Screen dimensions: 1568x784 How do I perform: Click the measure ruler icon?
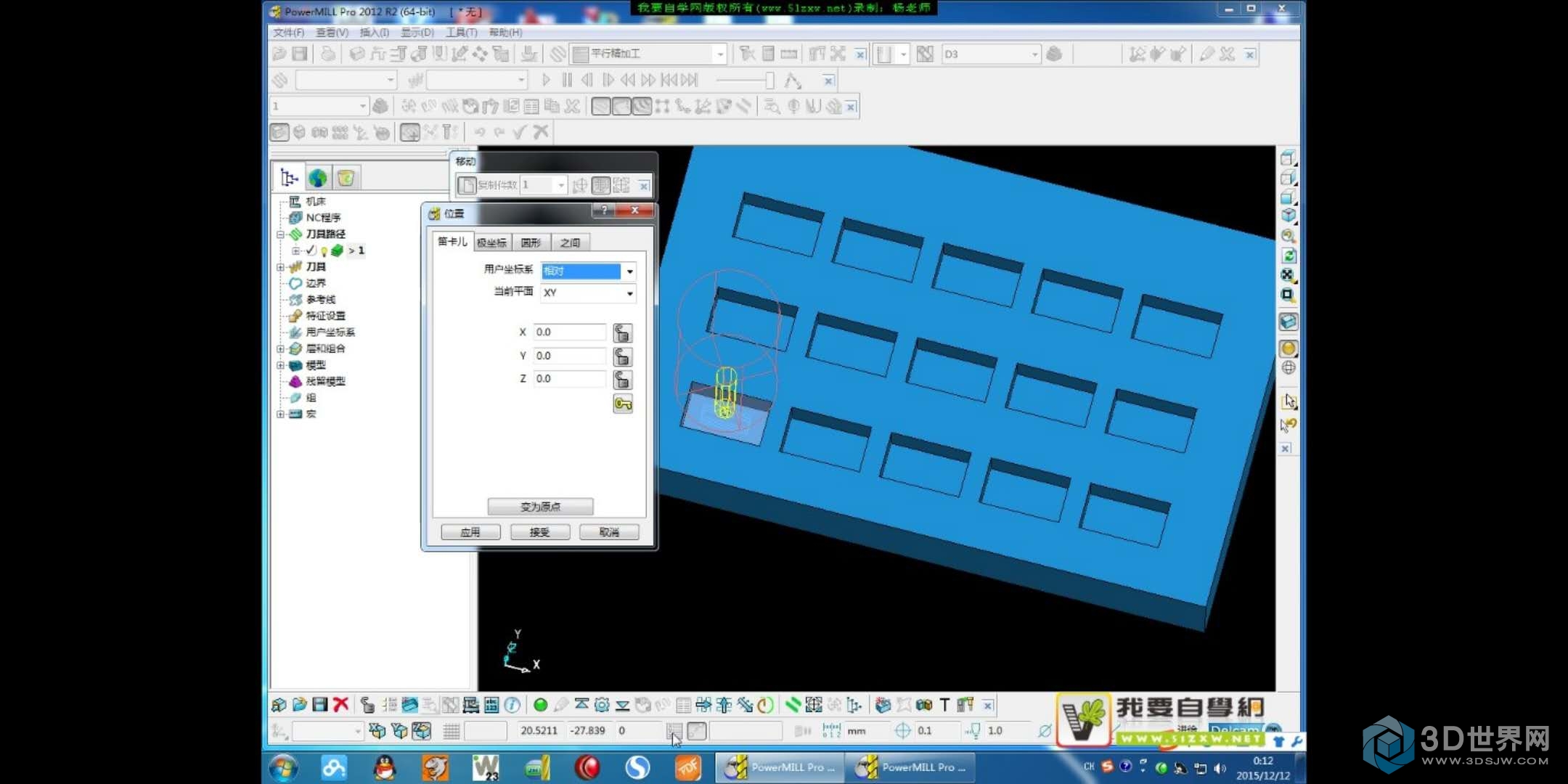(789, 54)
